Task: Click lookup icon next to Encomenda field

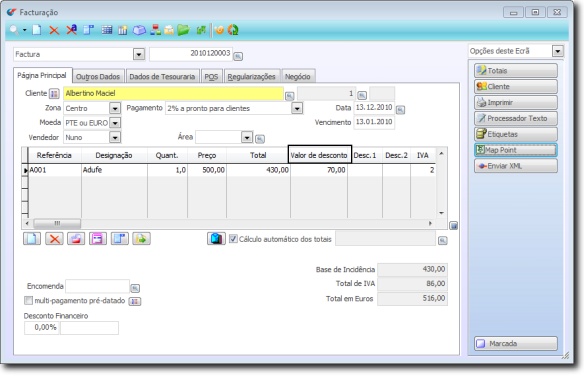Action: [135, 288]
